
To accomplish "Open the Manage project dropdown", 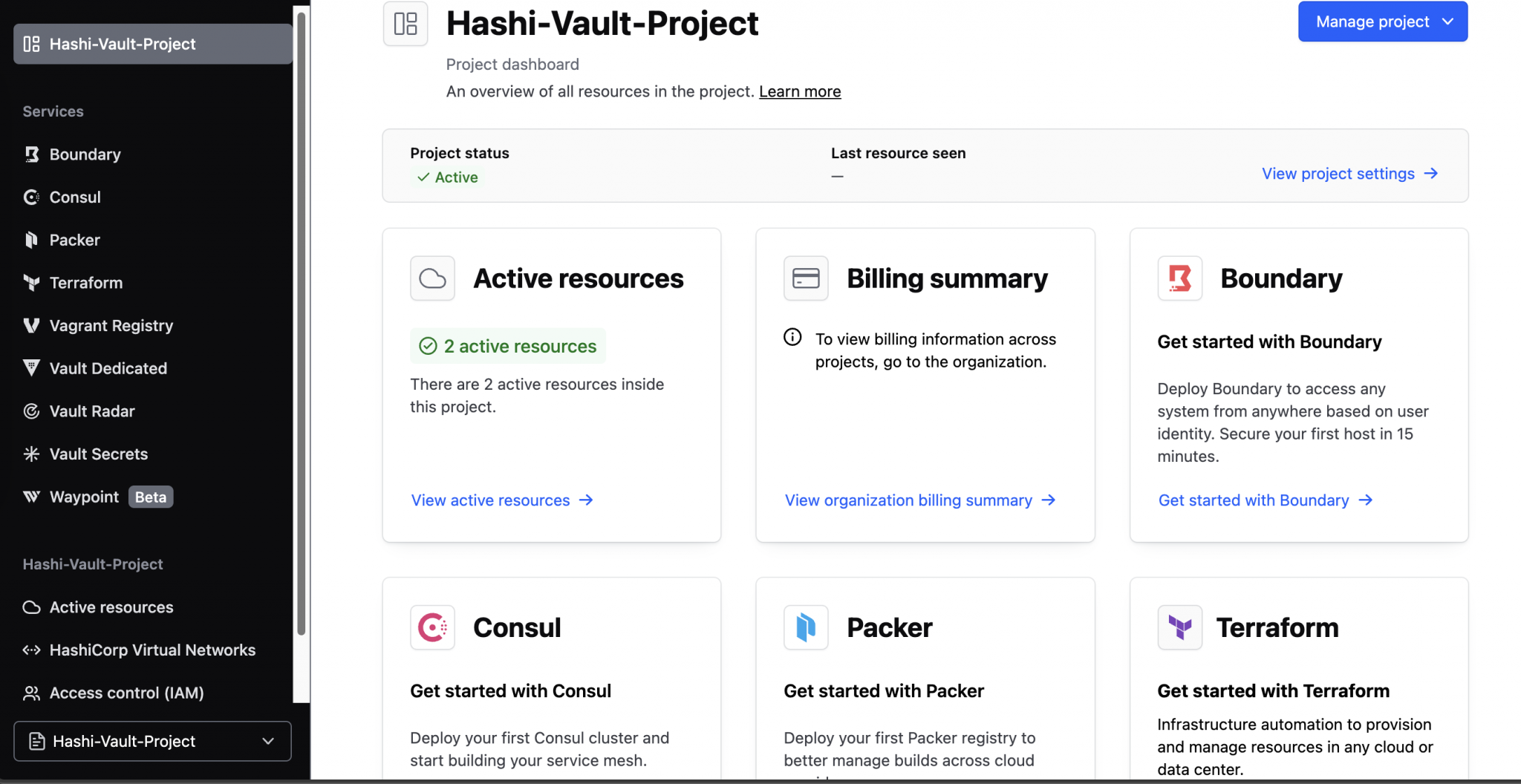I will tap(1382, 21).
